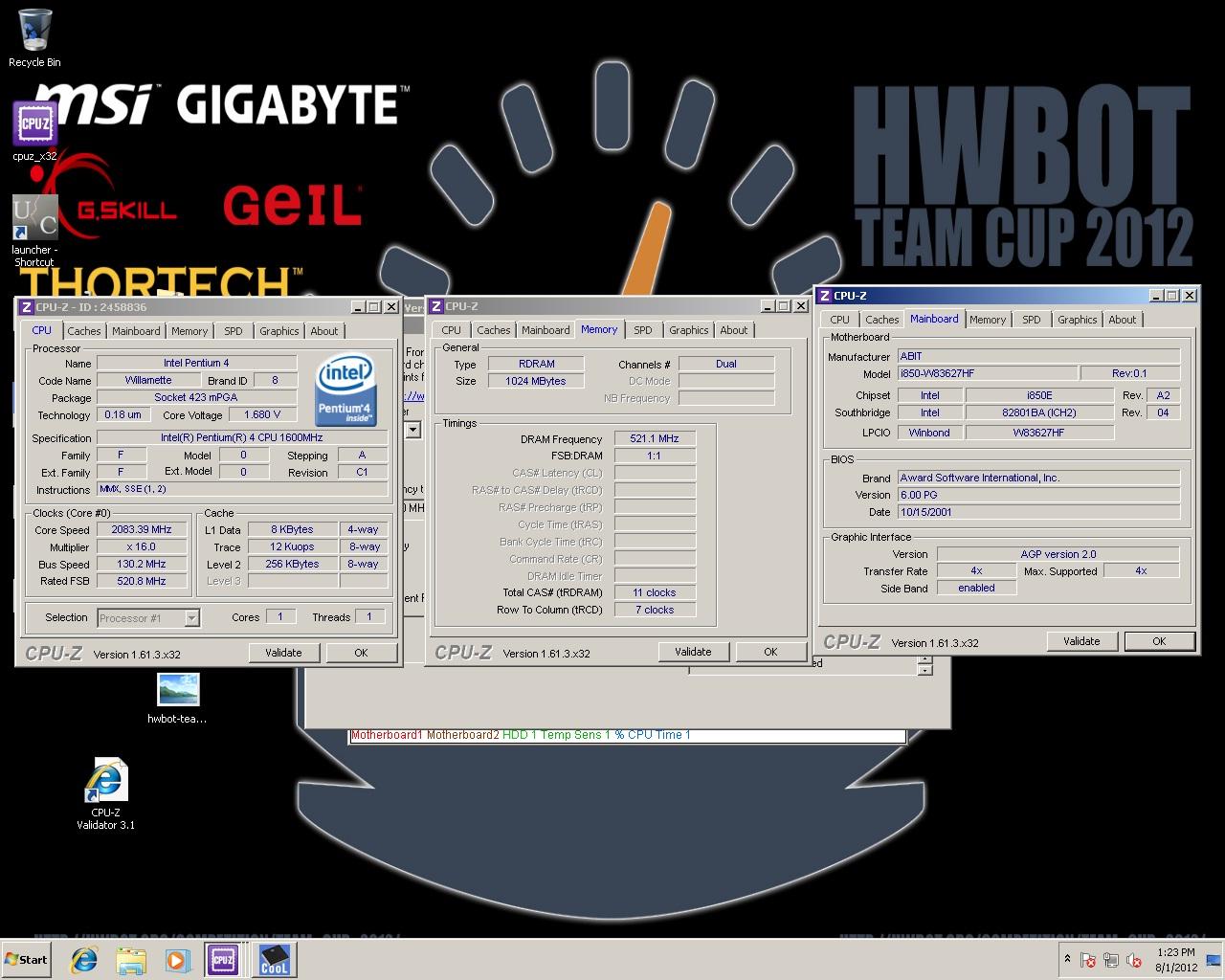Click the Action Center flag tray icon
Image resolution: width=1225 pixels, height=980 pixels.
[1088, 960]
